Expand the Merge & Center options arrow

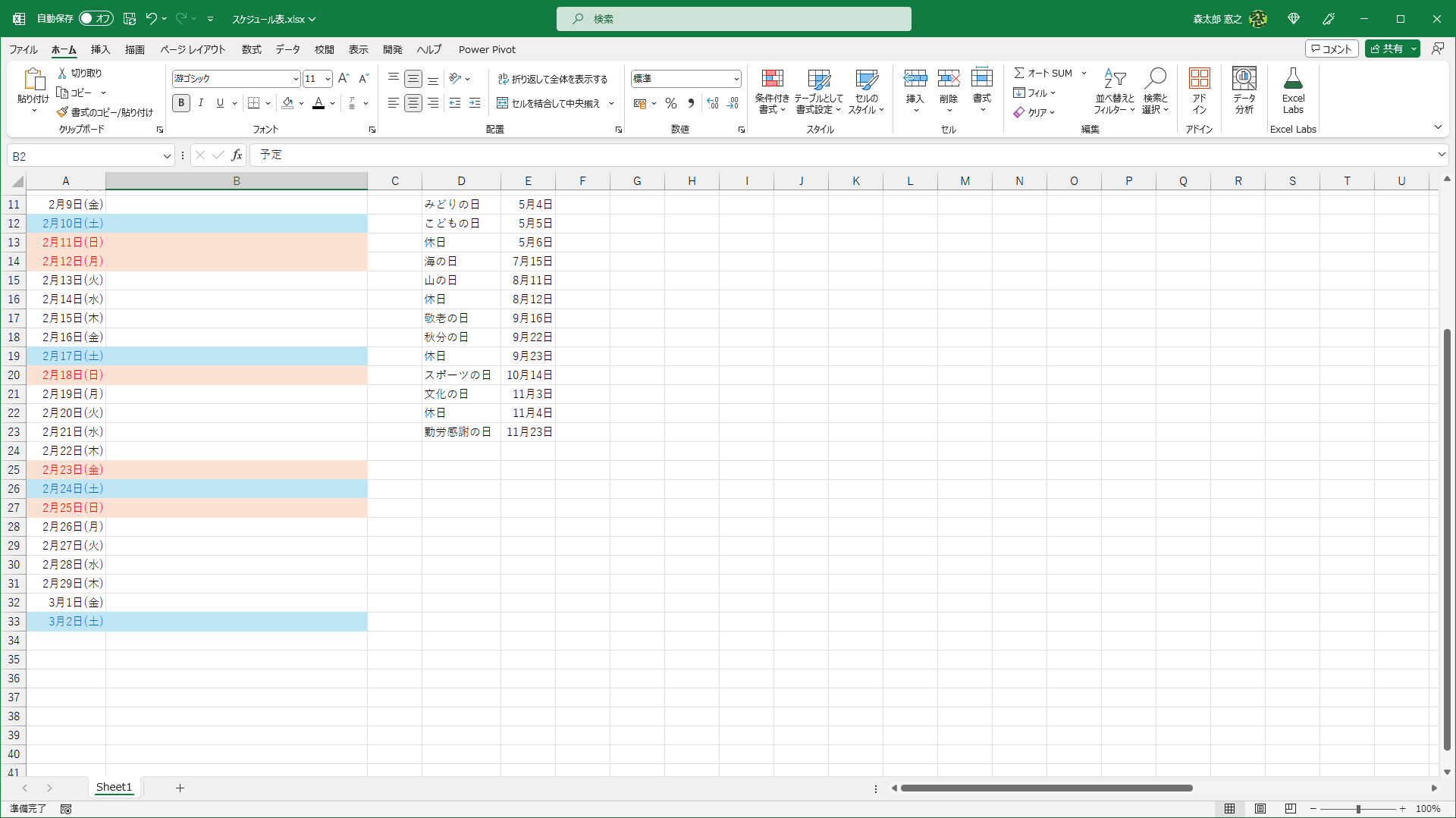click(x=611, y=103)
